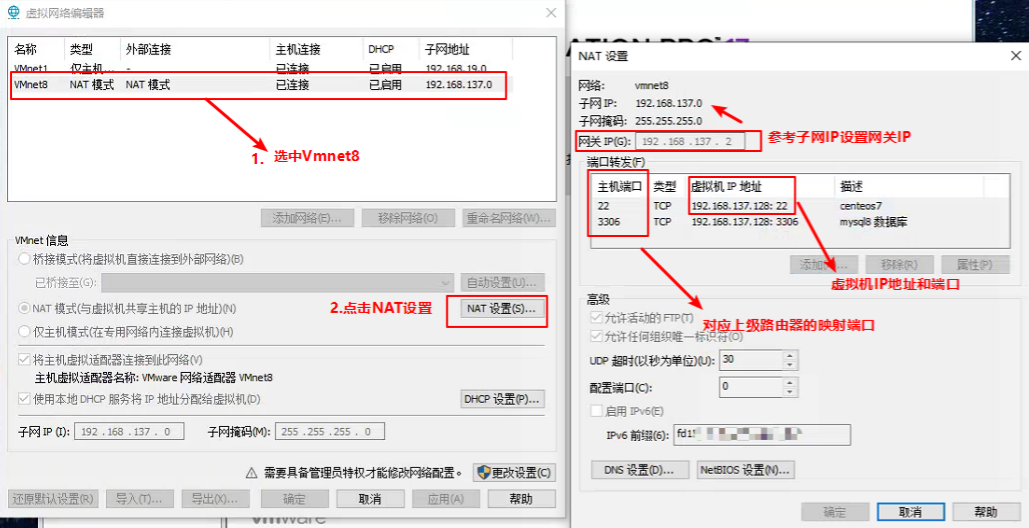Open NetBIOS 设置(N) button
The image size is (1029, 528).
point(746,470)
